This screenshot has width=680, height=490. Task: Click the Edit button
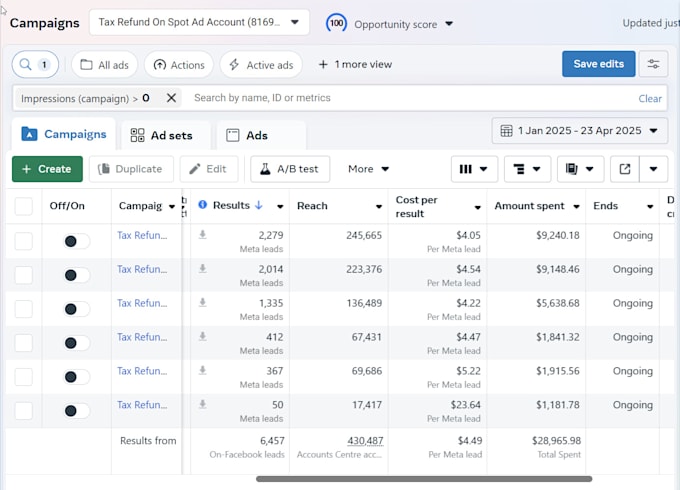click(x=209, y=169)
